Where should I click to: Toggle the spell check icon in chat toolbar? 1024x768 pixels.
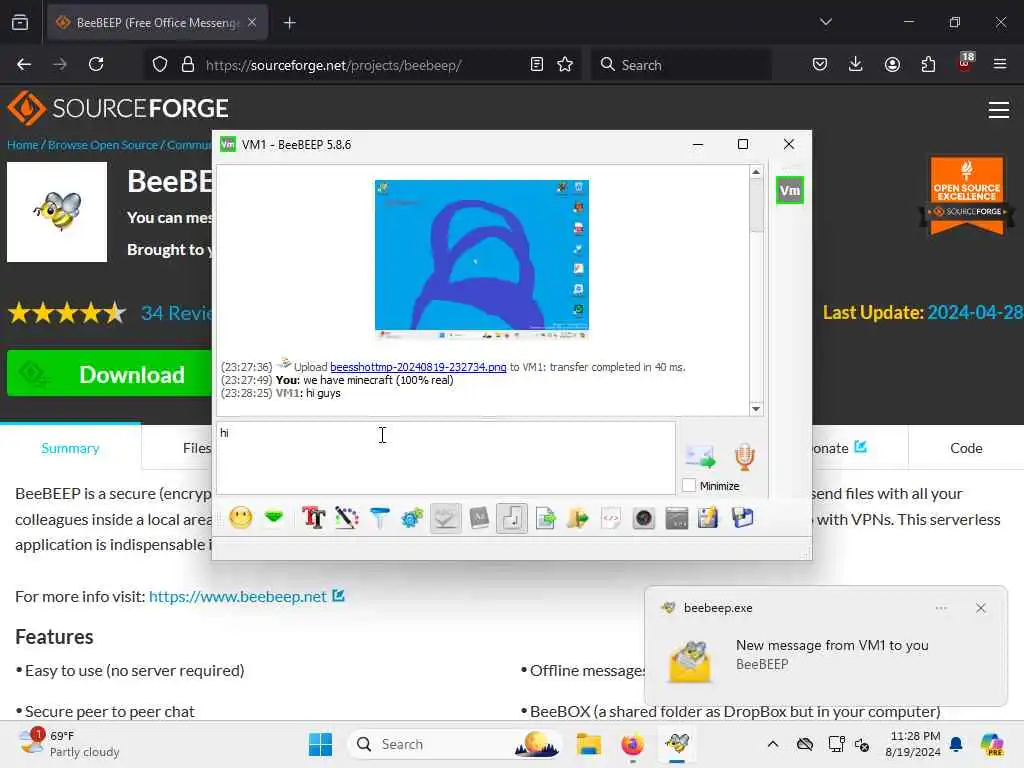(445, 519)
